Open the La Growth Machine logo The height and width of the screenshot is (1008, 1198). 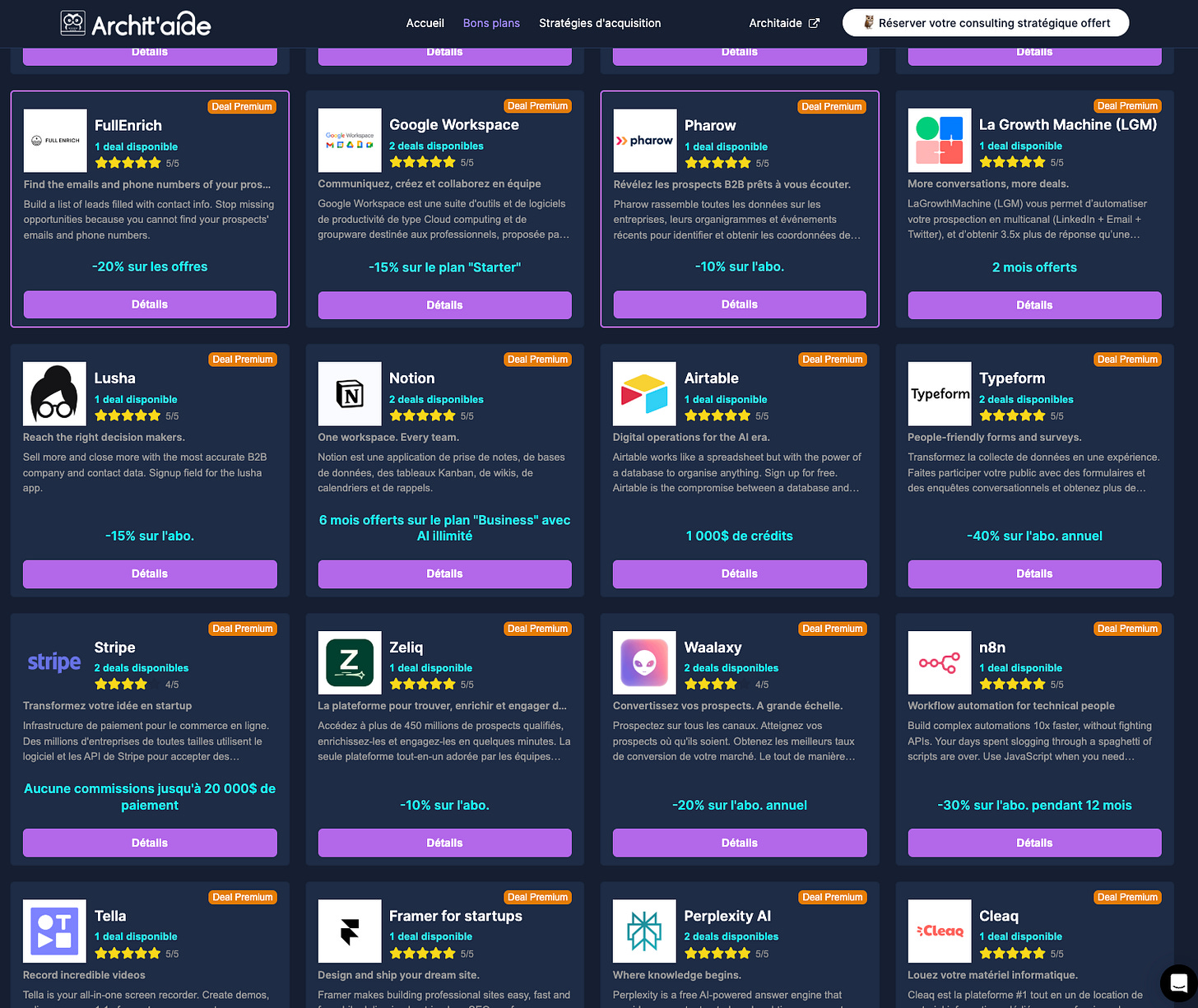(940, 140)
